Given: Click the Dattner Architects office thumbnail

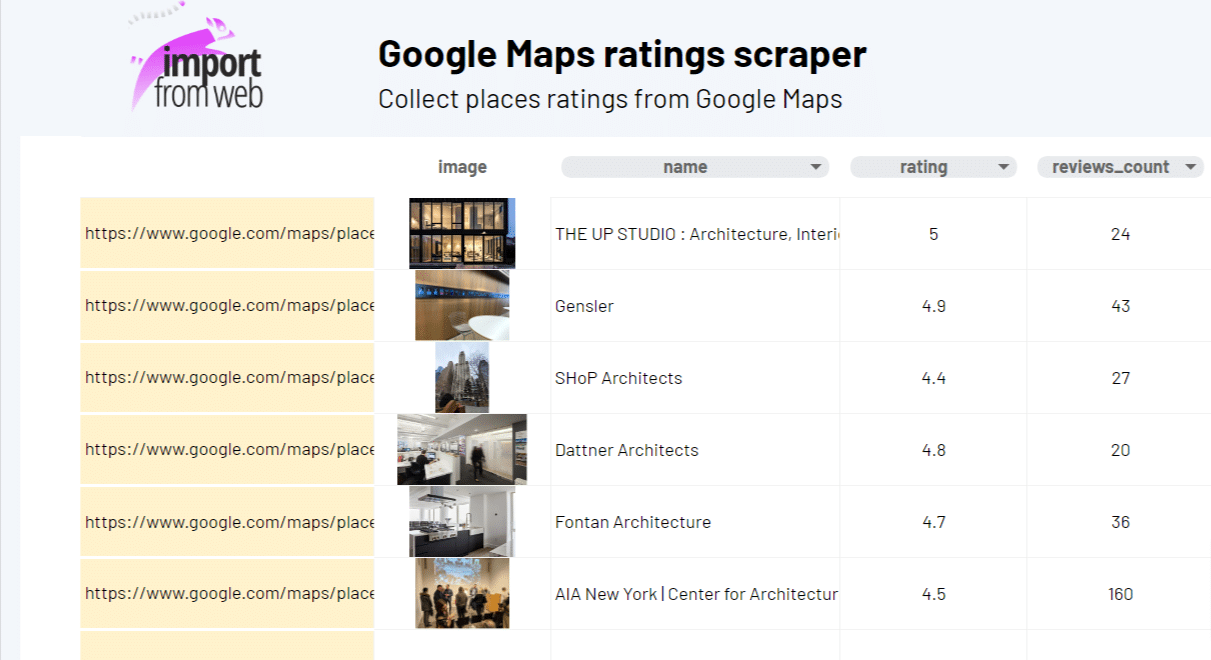Looking at the screenshot, I should (x=462, y=449).
